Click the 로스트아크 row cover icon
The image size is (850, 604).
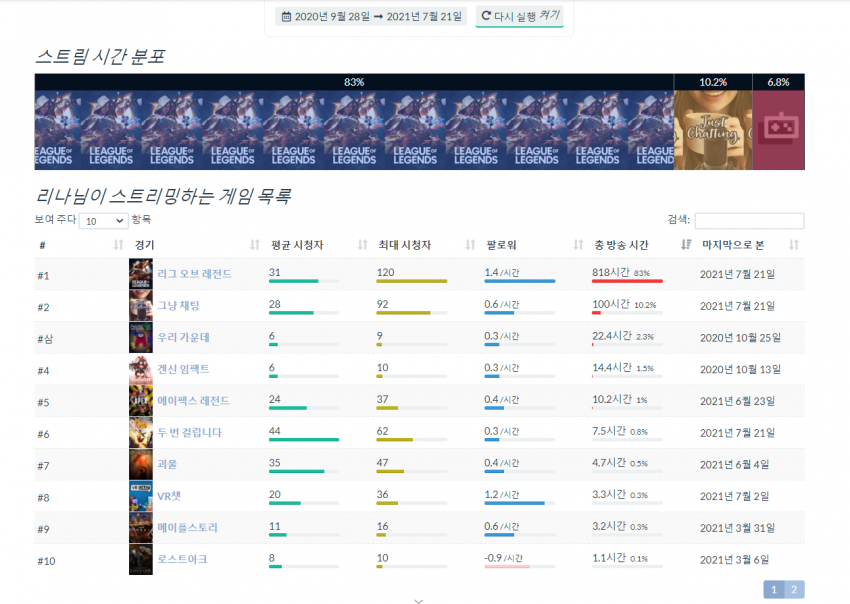tap(141, 560)
